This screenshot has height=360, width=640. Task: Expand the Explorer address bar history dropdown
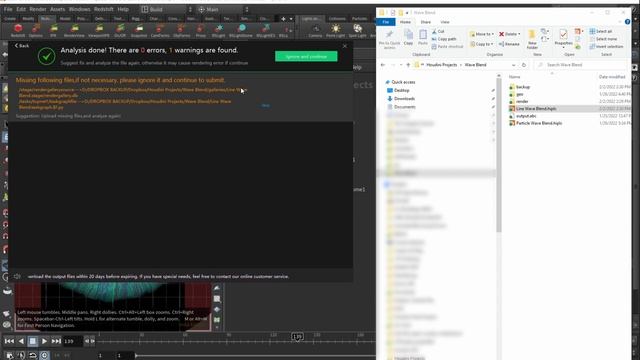513,65
